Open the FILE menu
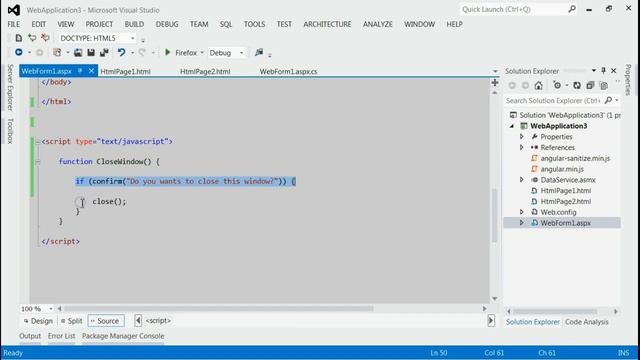640x360 pixels. coord(13,24)
